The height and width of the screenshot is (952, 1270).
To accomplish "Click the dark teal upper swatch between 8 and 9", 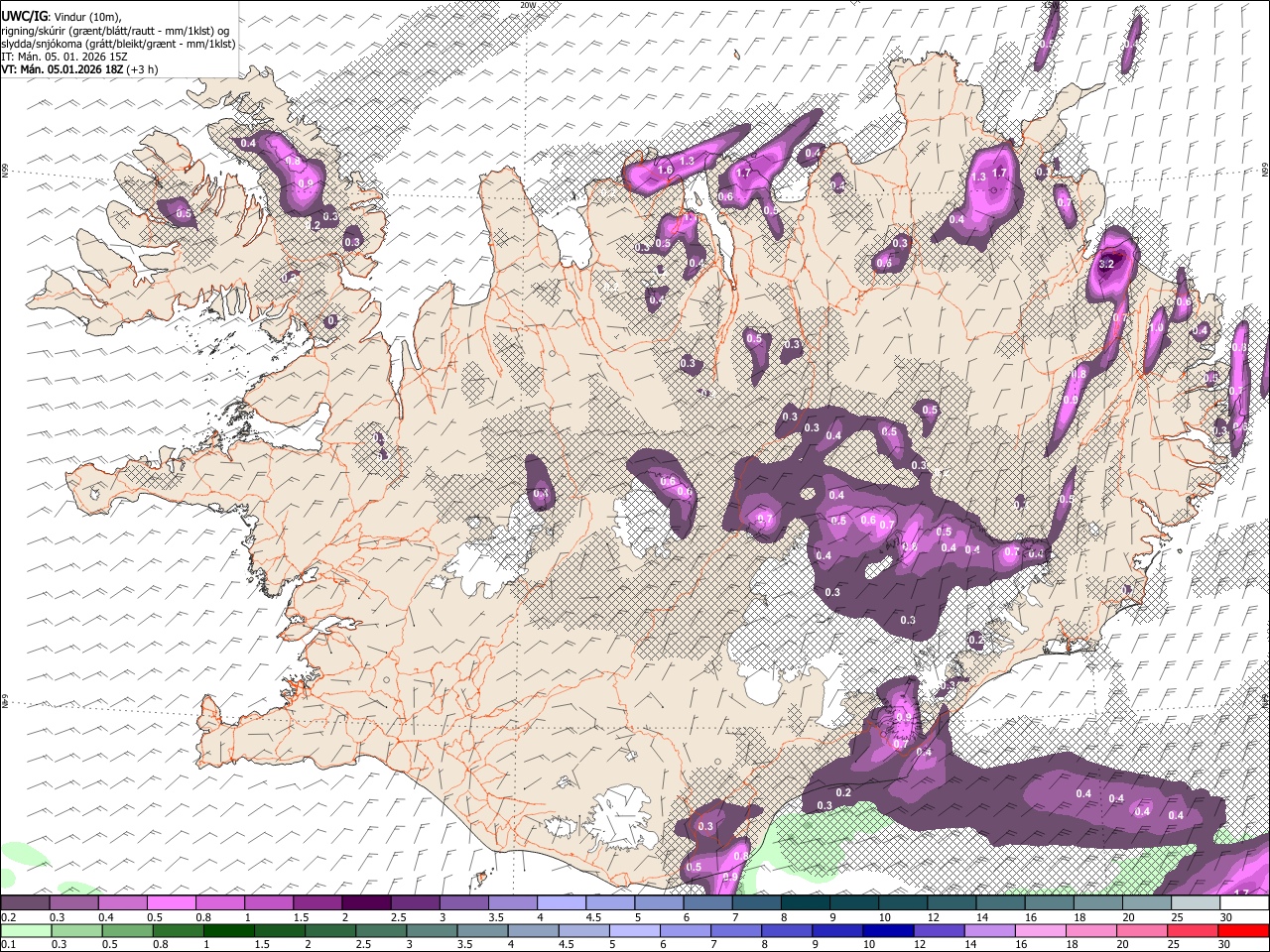I will pos(805,902).
